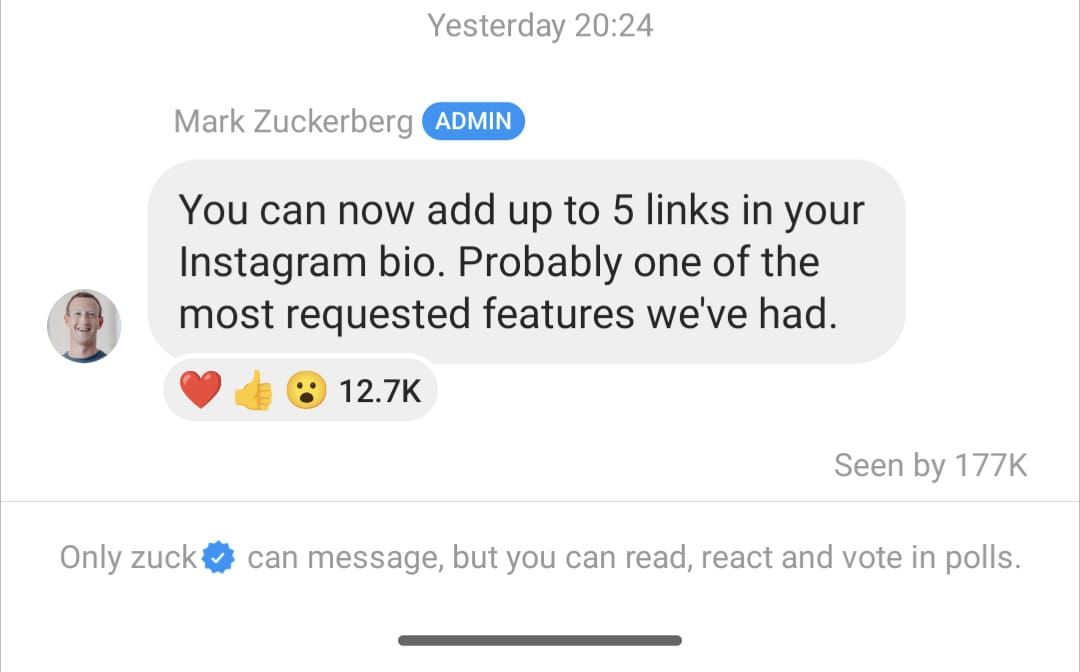View the Seen by 177K list
The height and width of the screenshot is (672, 1080).
930,465
